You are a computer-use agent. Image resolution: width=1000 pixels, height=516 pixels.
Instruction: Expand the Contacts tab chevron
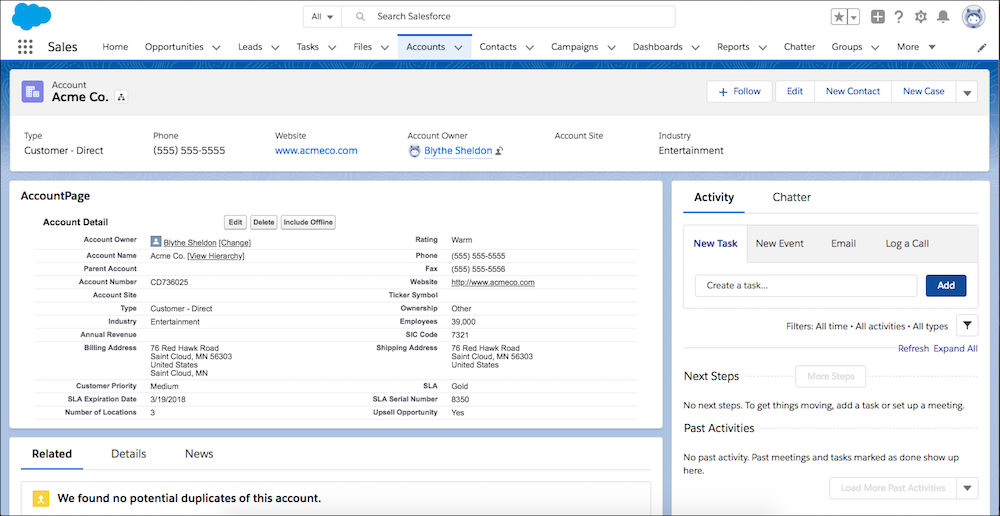pyautogui.click(x=529, y=47)
